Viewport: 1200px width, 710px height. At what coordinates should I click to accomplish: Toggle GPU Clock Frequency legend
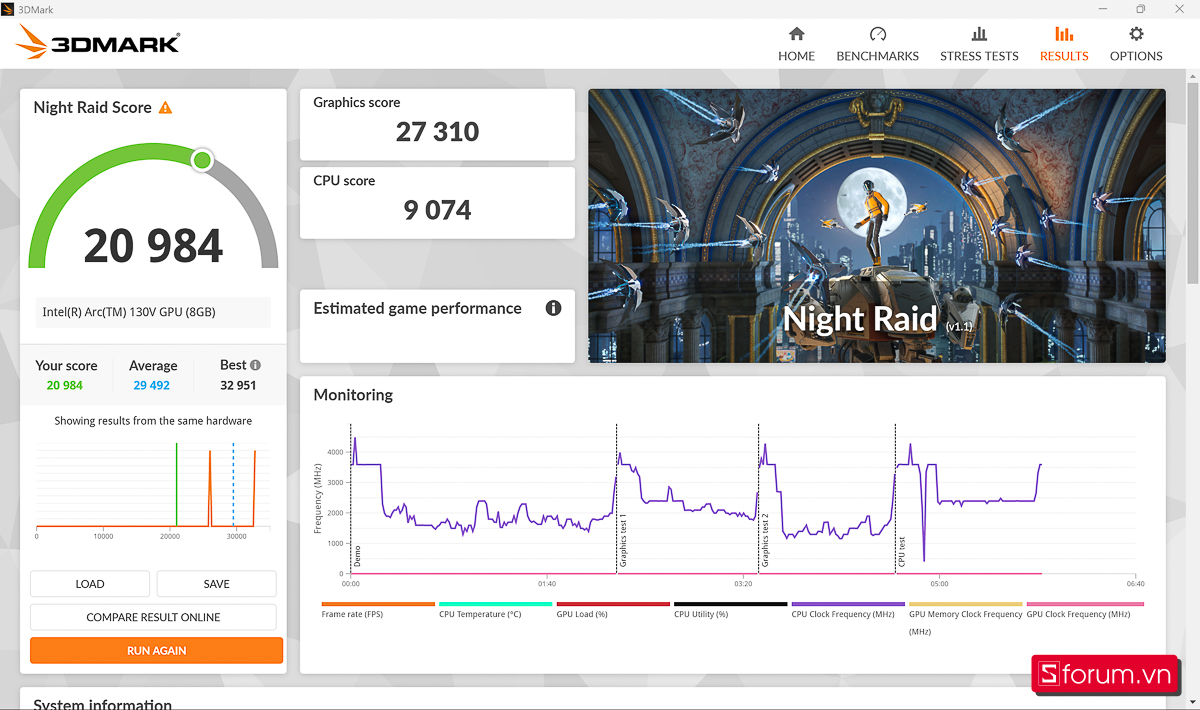(x=1084, y=610)
